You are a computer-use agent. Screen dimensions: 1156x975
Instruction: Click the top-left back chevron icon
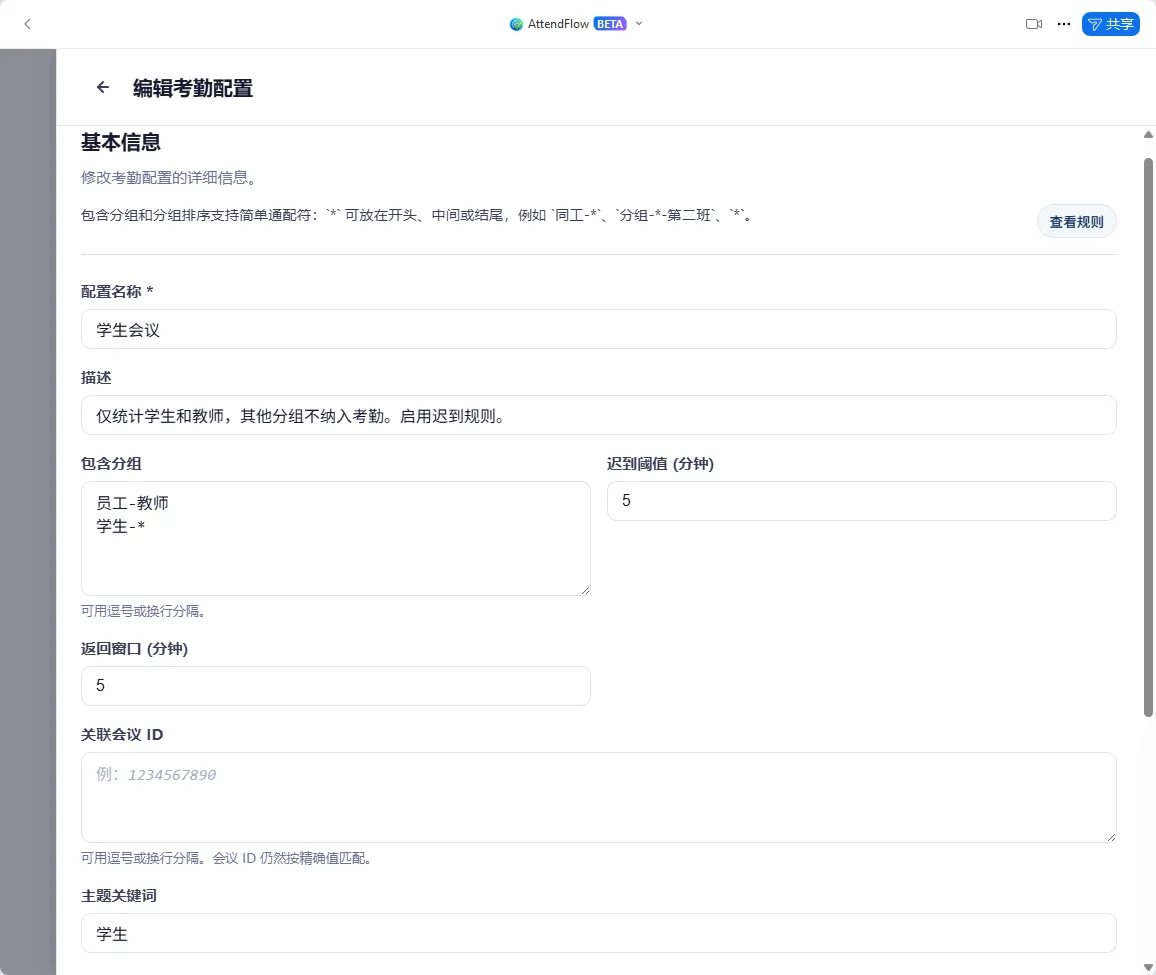27,24
